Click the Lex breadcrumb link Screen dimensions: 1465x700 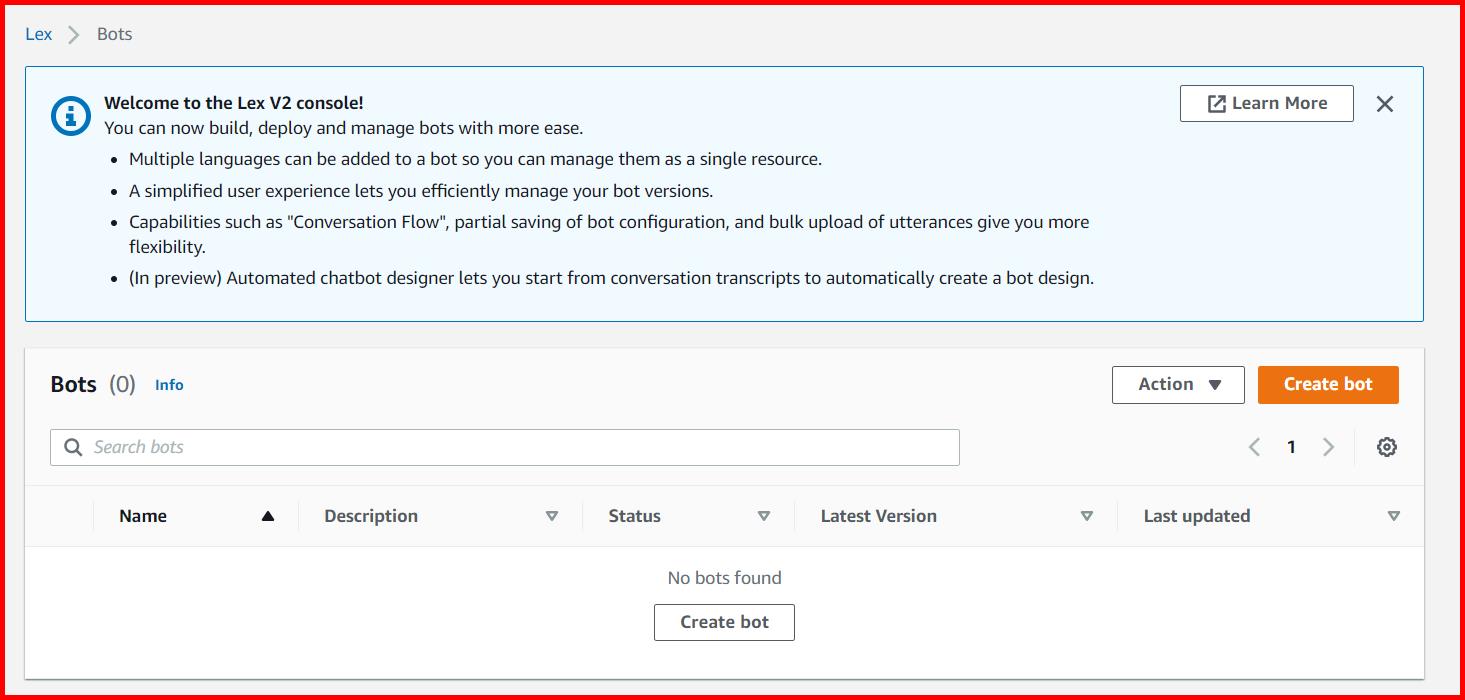(38, 33)
